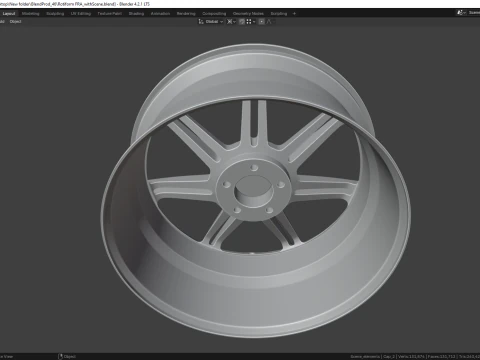
Task: Add a new workspace with plus button
Action: (x=294, y=14)
